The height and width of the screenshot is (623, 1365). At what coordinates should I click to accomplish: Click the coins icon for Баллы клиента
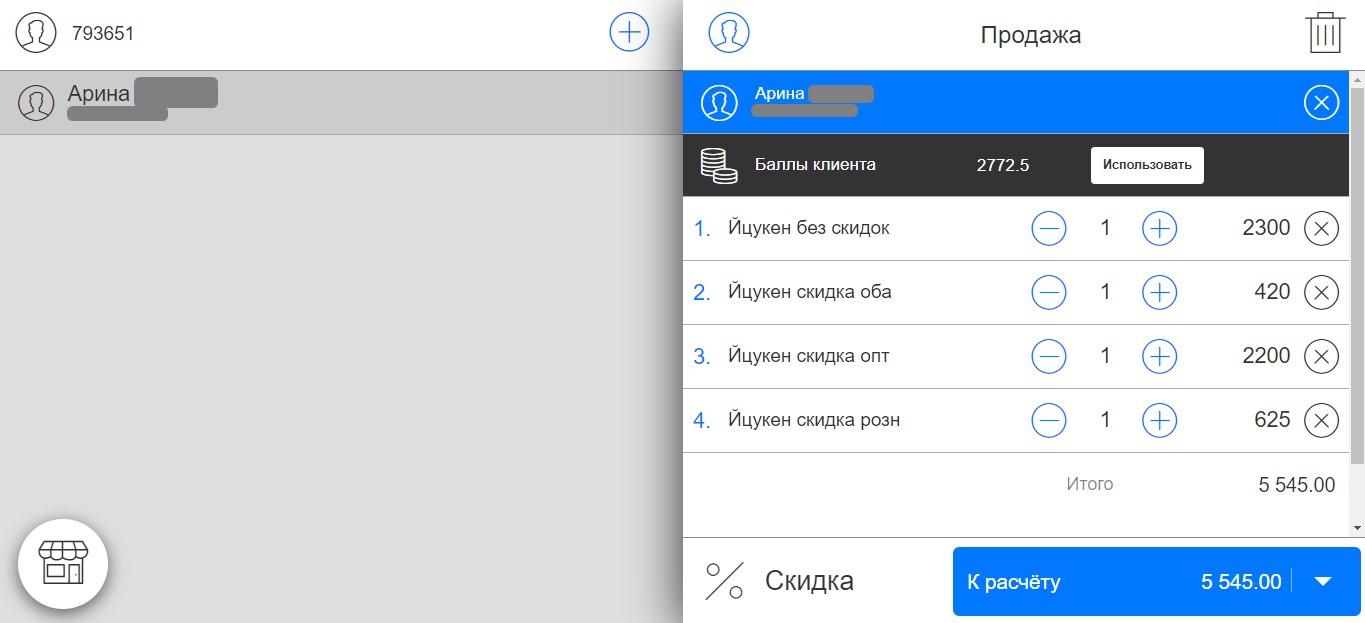pyautogui.click(x=718, y=165)
